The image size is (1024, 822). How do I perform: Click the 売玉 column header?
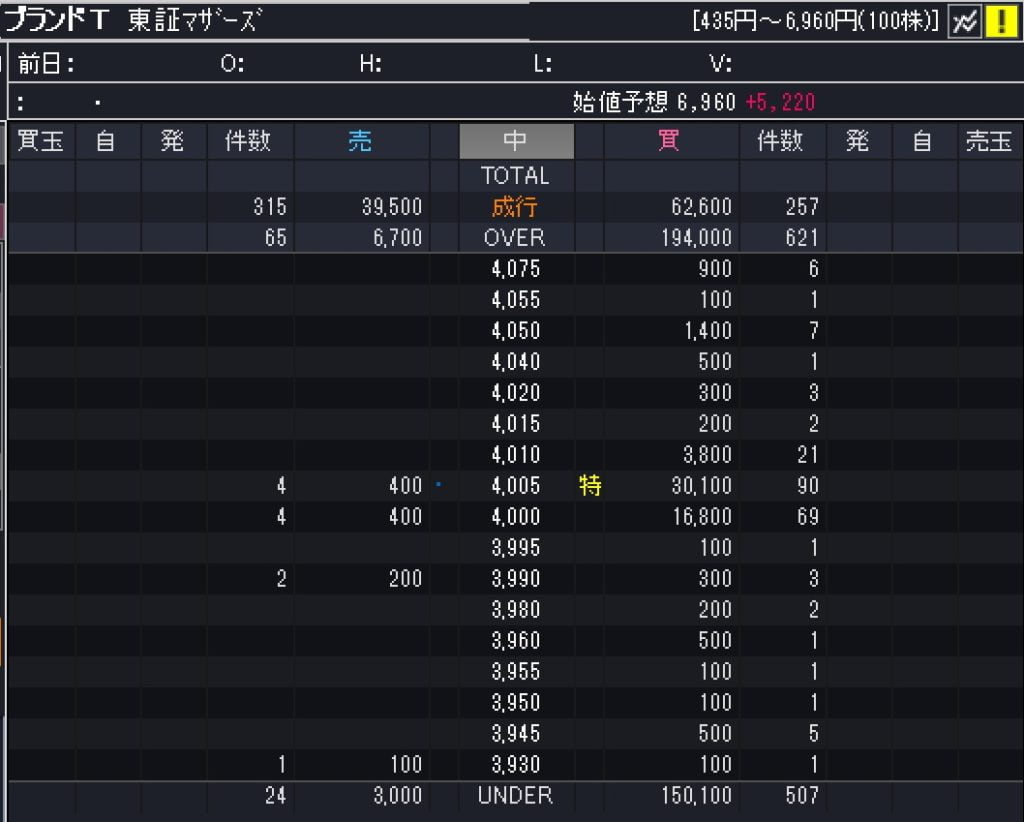point(988,142)
